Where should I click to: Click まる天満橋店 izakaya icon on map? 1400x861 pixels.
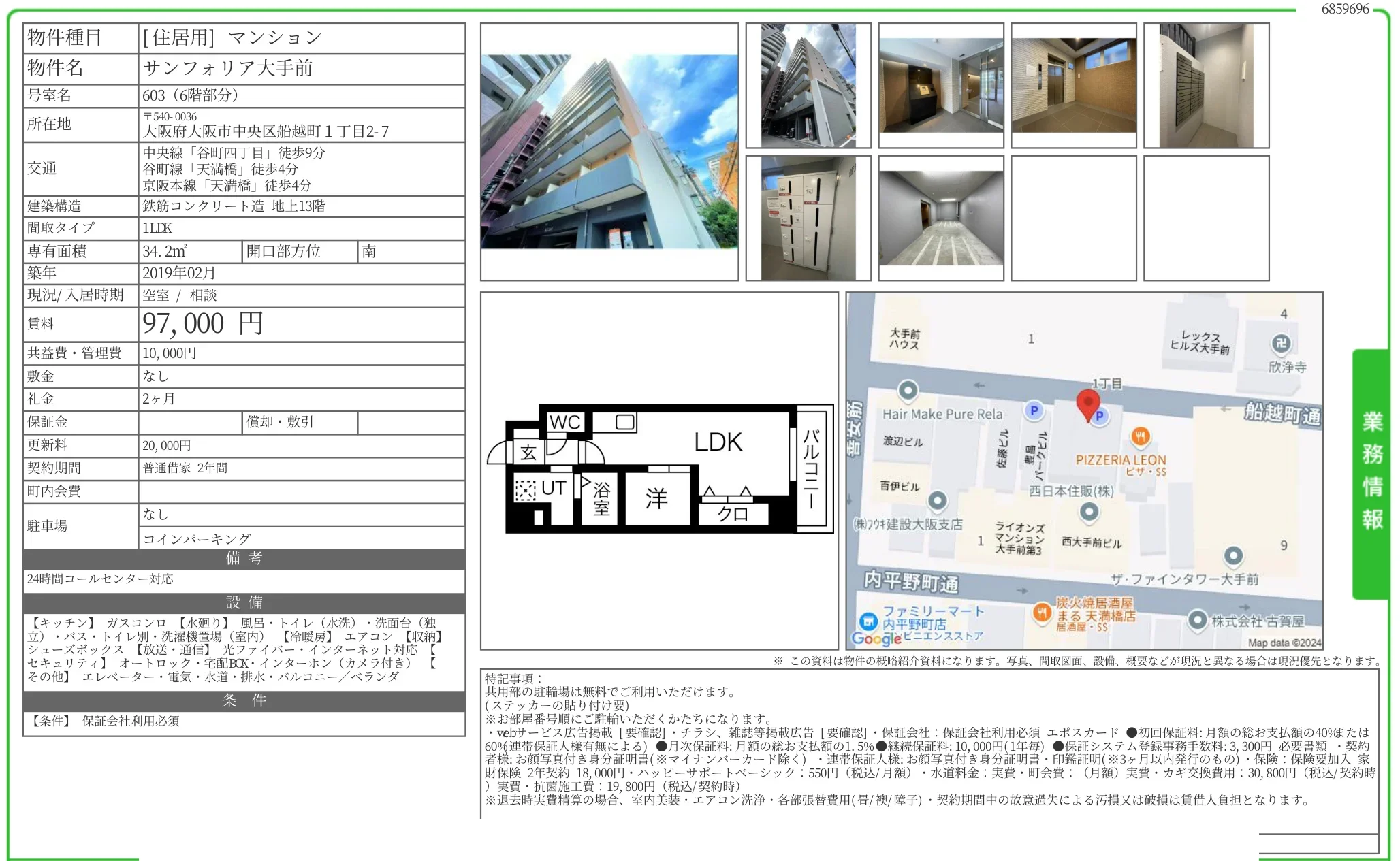(x=1041, y=613)
